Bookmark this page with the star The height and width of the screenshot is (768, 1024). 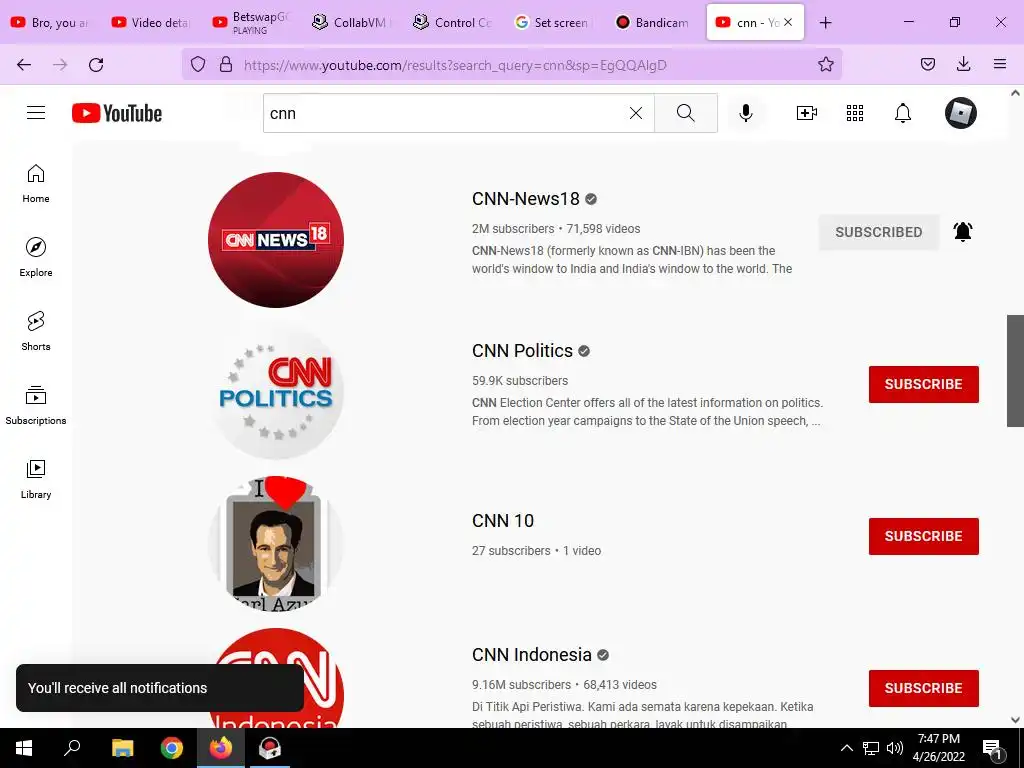point(825,64)
